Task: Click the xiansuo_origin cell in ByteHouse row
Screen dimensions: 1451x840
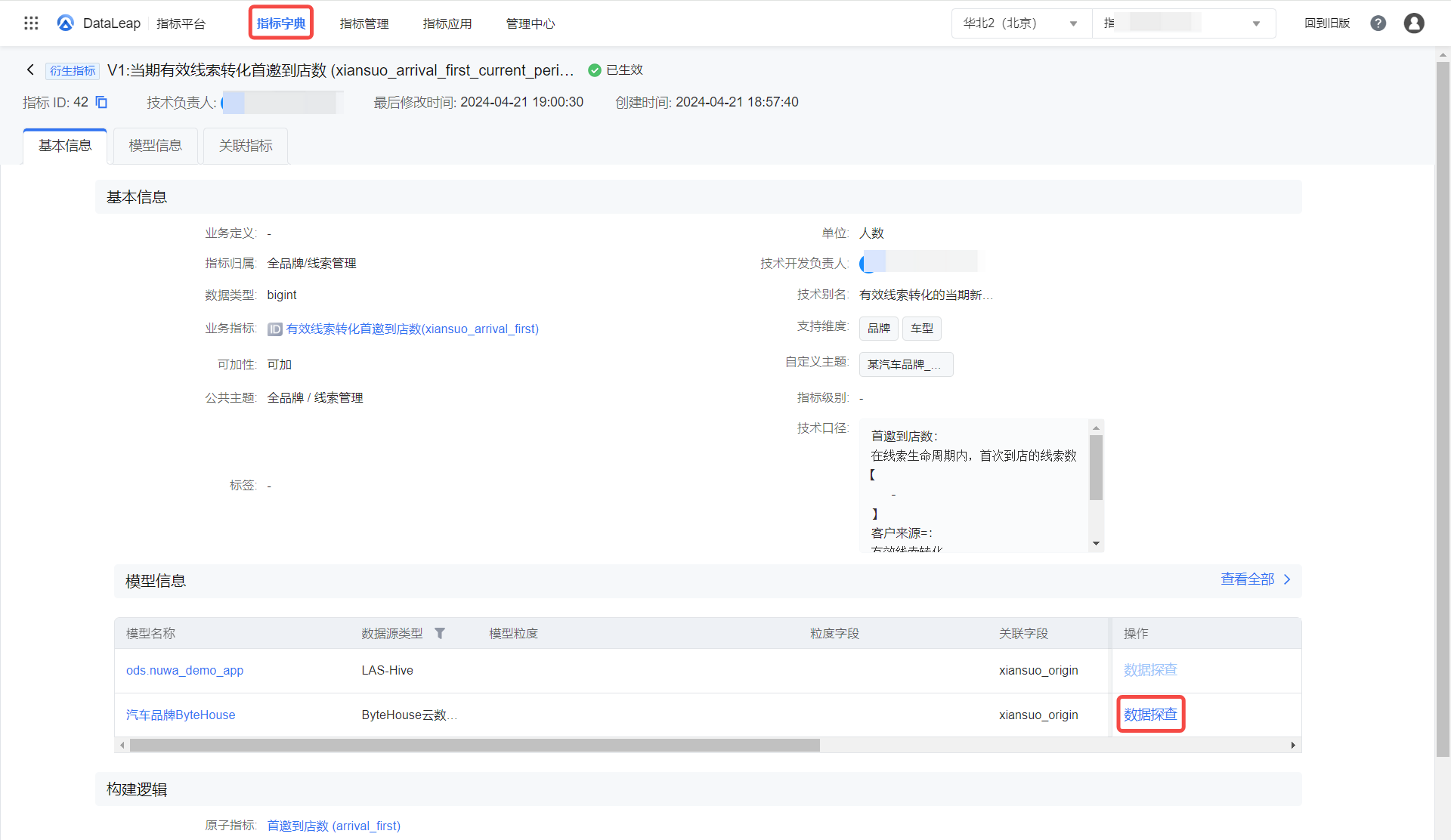Action: pyautogui.click(x=1038, y=715)
